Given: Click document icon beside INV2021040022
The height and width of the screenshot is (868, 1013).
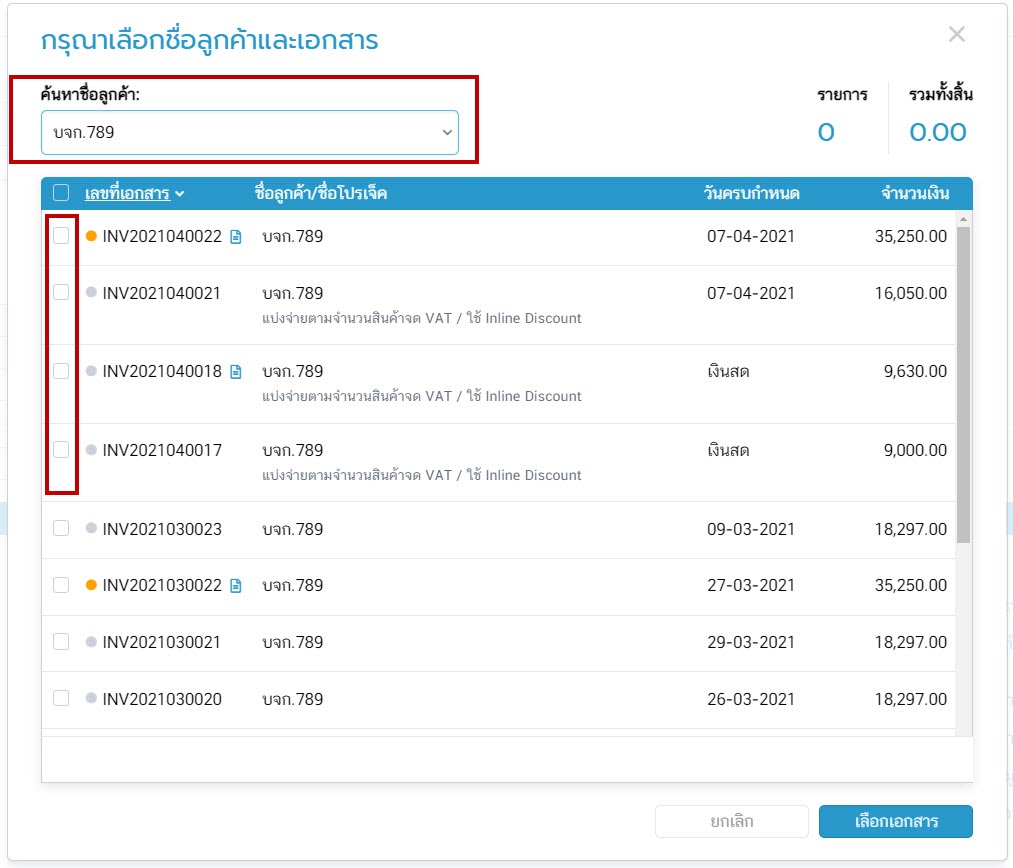Looking at the screenshot, I should (236, 237).
